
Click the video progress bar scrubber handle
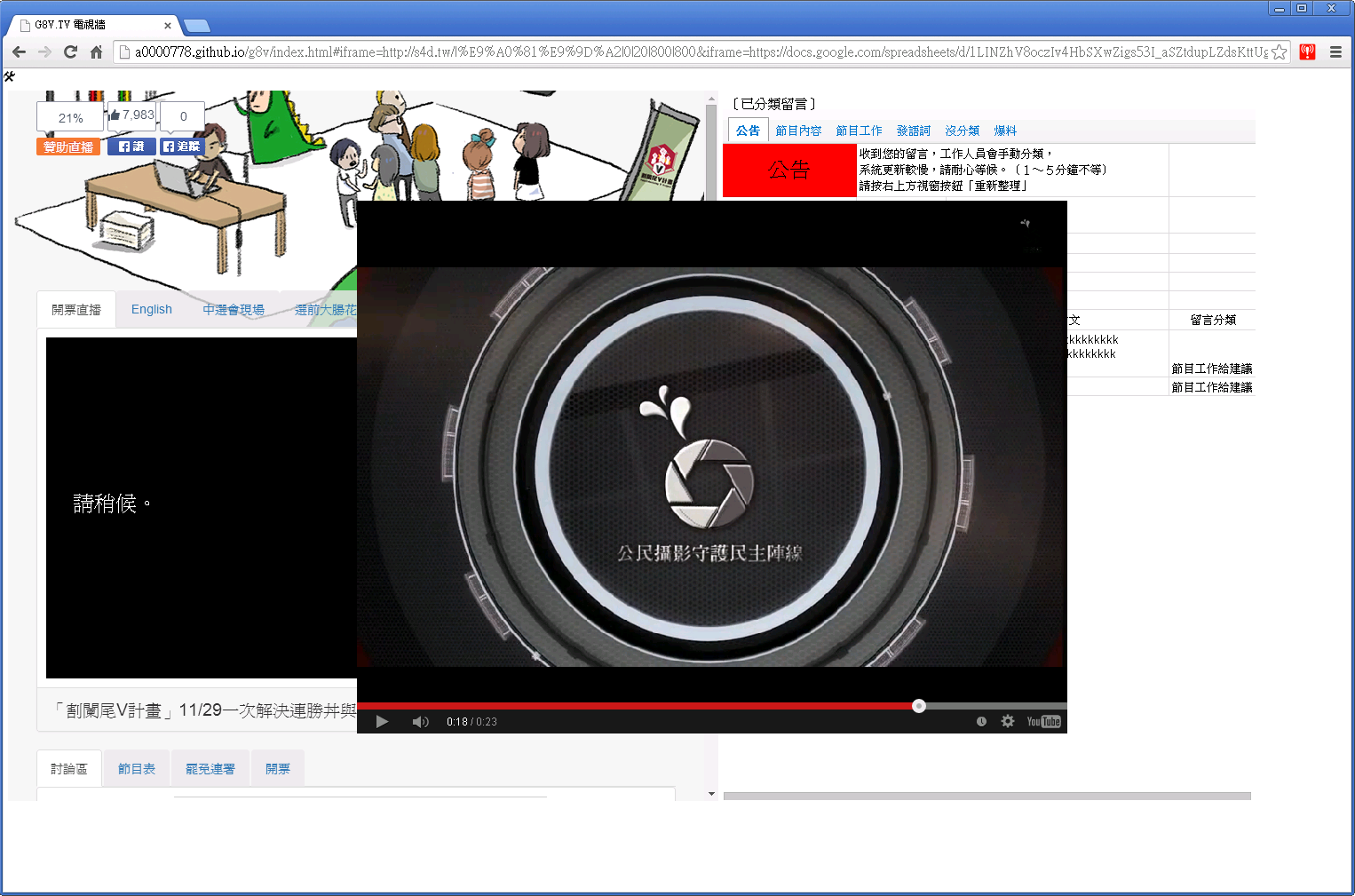click(x=919, y=706)
